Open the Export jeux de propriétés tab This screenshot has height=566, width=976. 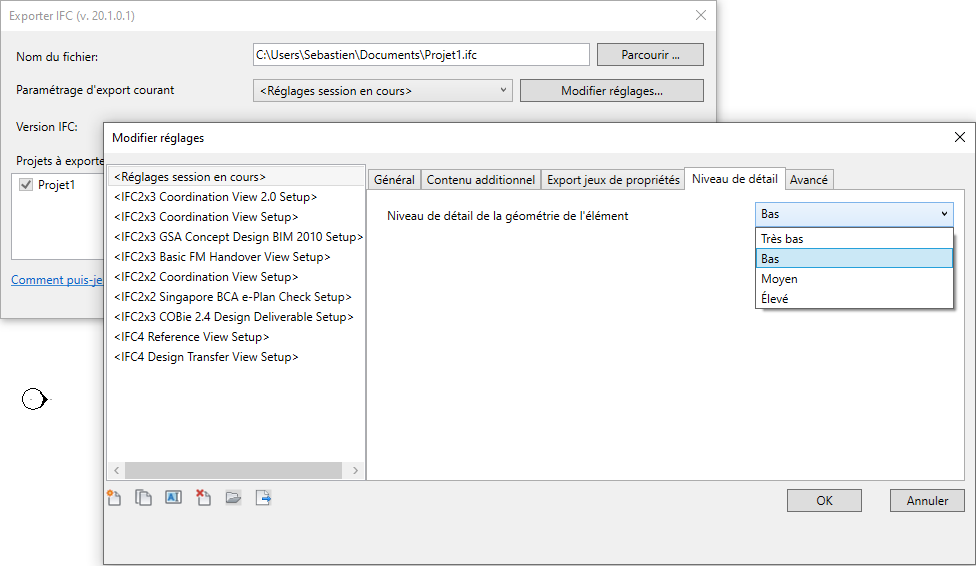pyautogui.click(x=613, y=180)
